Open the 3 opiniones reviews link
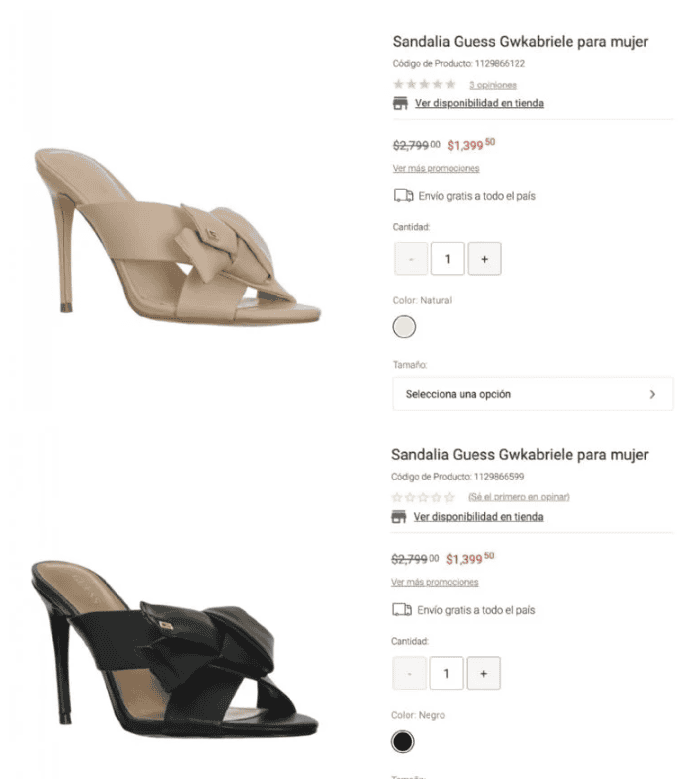Screen dimensions: 687x779 [x=493, y=85]
